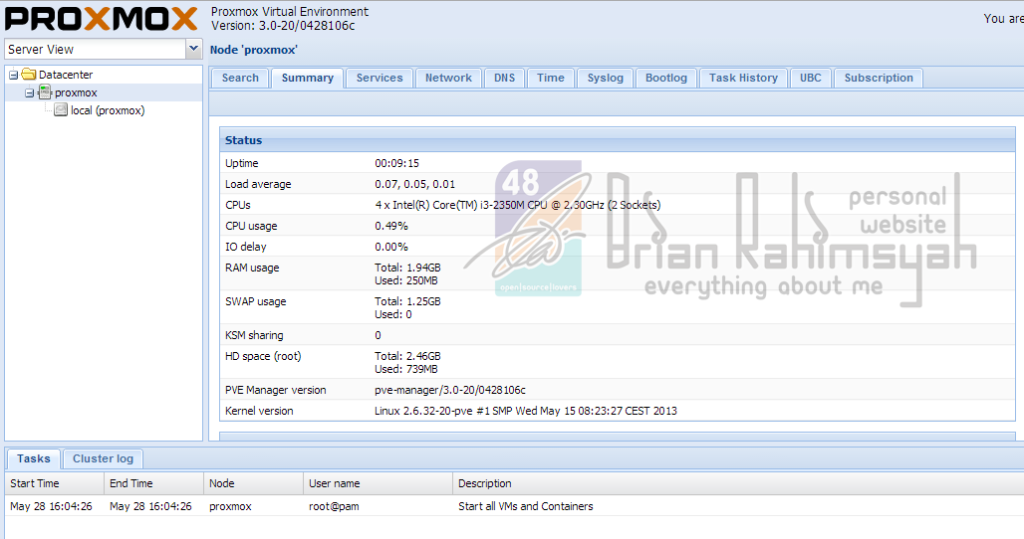The width and height of the screenshot is (1024, 539).
Task: Click Load average value 0.07, 0.05, 0.01
Action: 415,184
